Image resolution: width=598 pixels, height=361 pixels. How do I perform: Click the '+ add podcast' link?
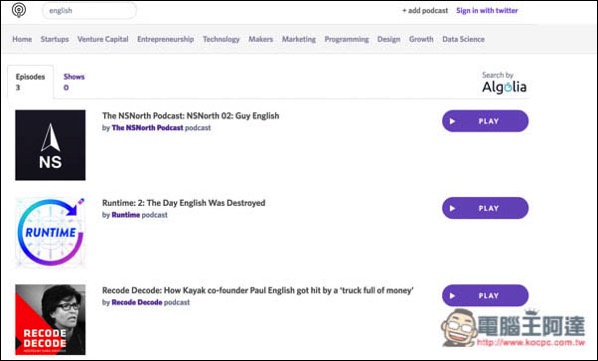425,11
